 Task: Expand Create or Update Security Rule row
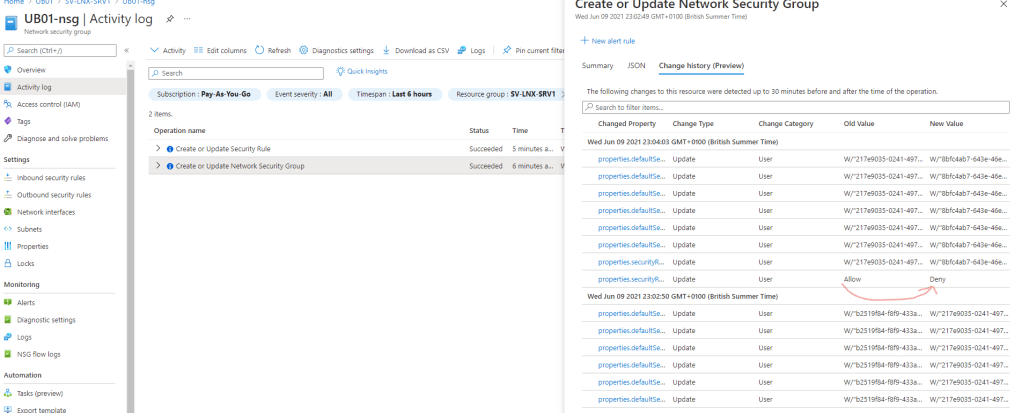click(x=158, y=148)
